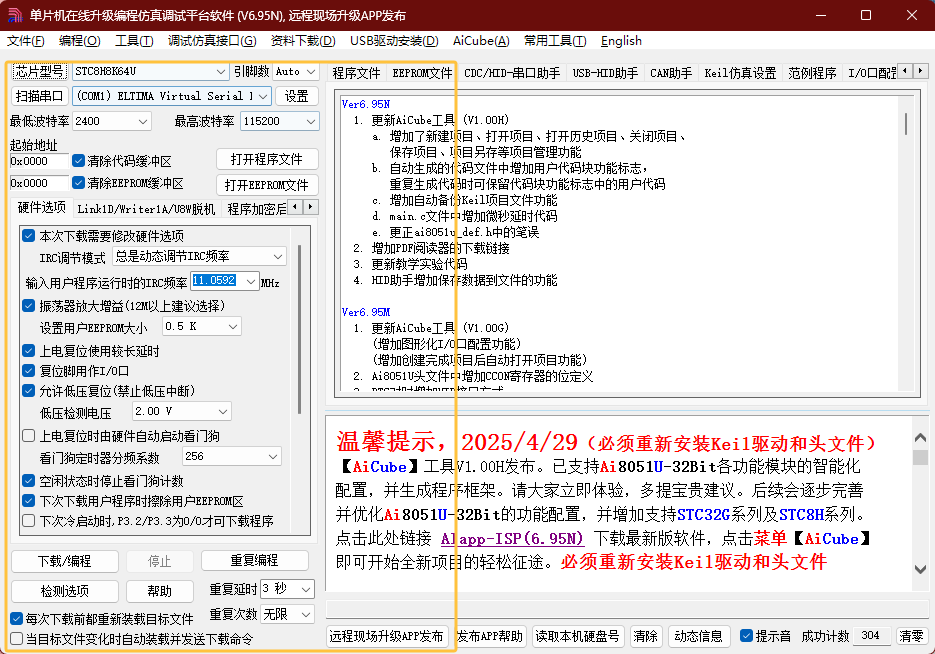Toggle 下次下载用户程序时擦除用户EEPROM区

pos(28,501)
